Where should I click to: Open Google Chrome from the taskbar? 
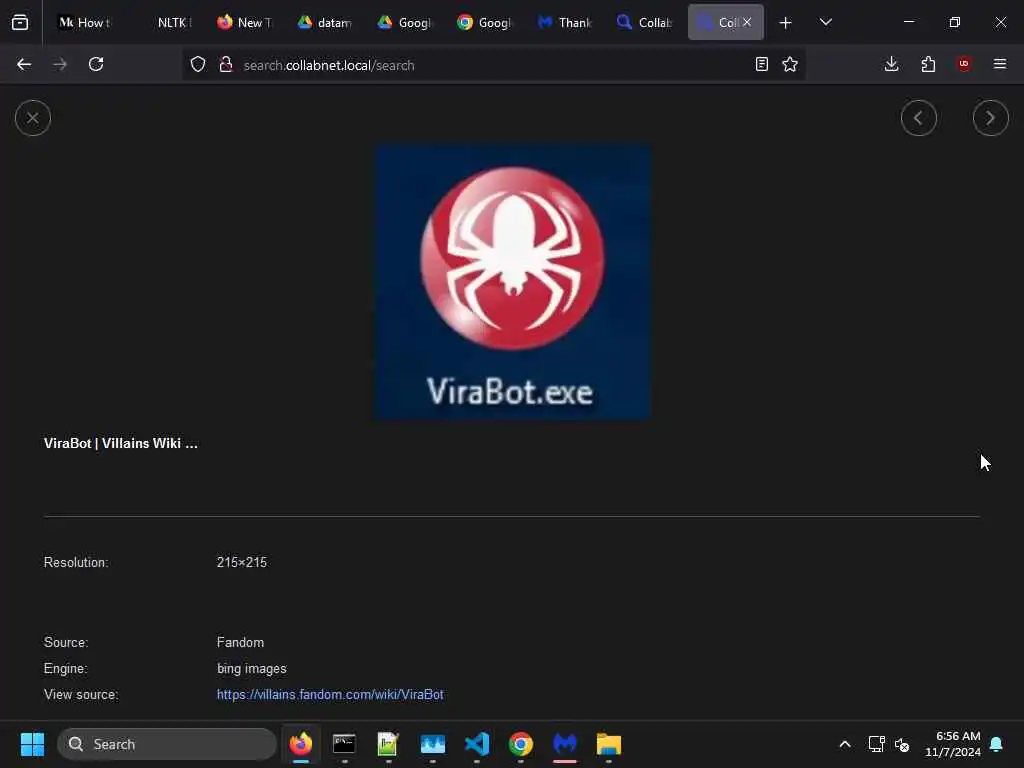pyautogui.click(x=520, y=744)
